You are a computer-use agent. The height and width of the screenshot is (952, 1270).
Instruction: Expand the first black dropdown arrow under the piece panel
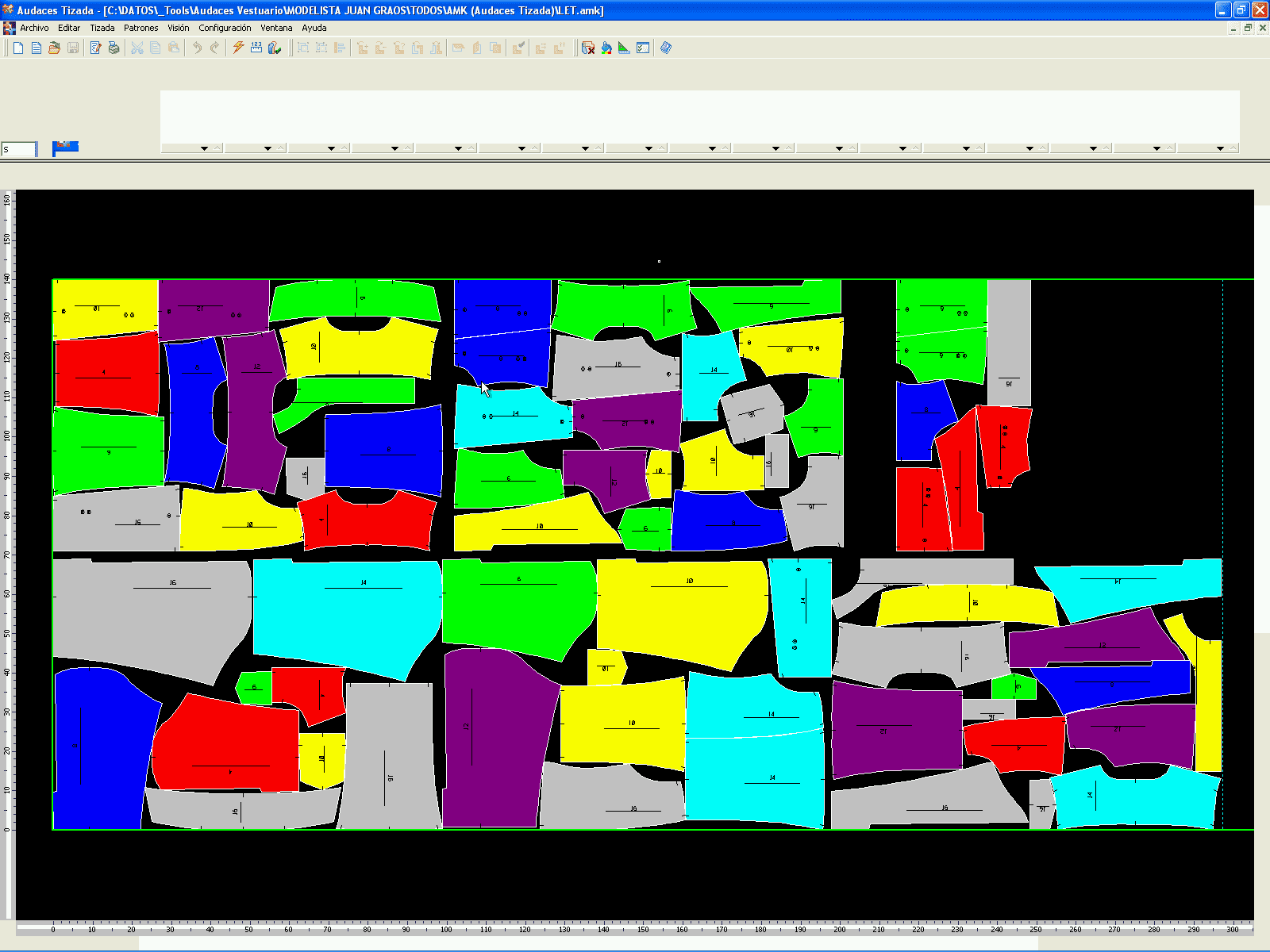coord(204,148)
